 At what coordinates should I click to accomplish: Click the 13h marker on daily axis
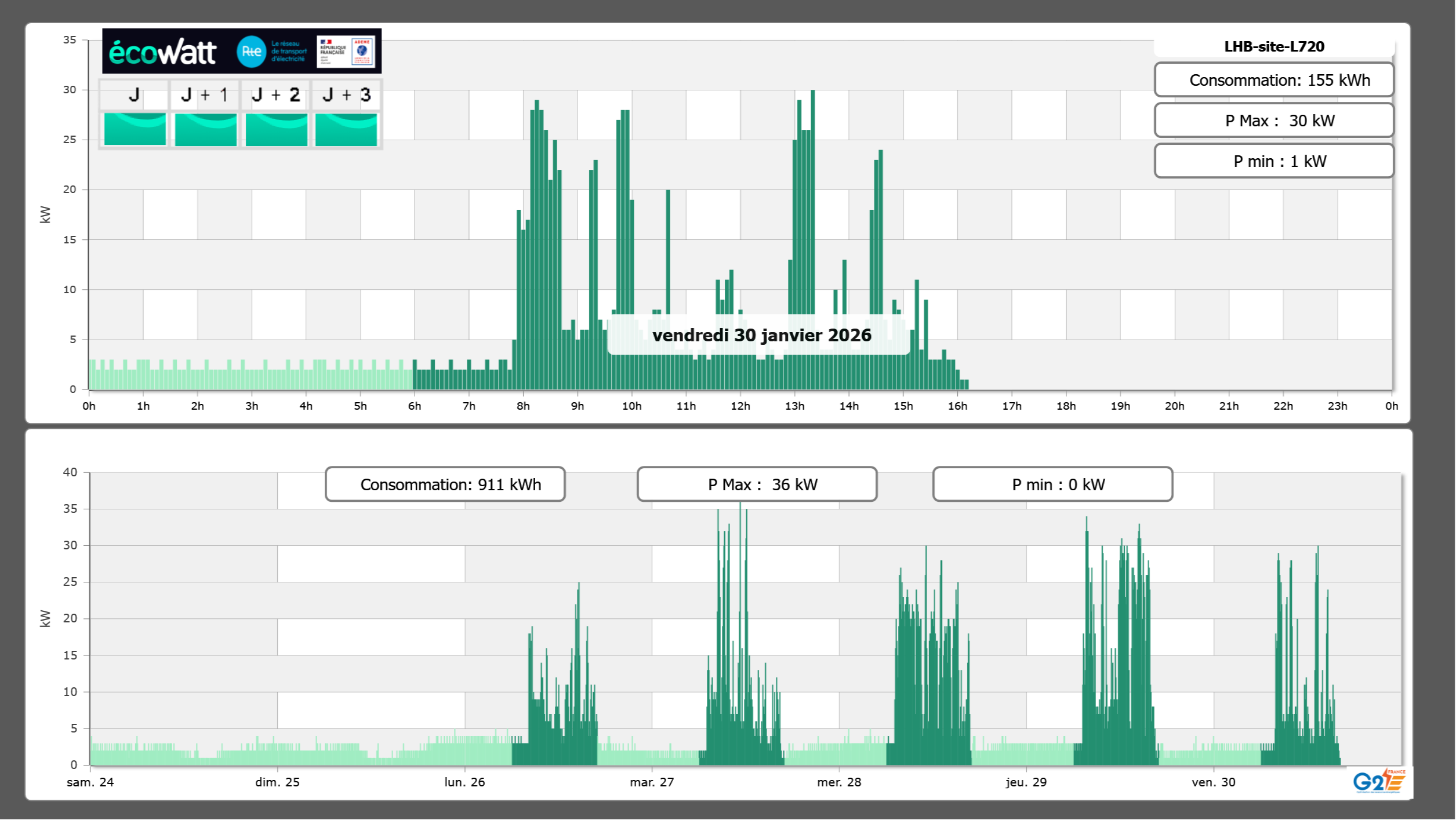tap(794, 406)
